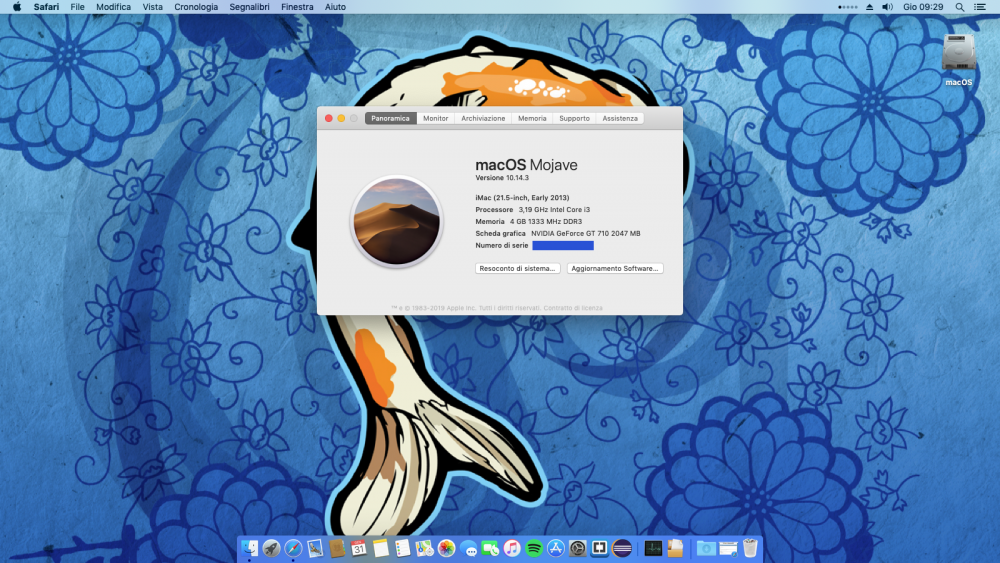Switch to the Archiviazione tab
This screenshot has width=1000, height=563.
pyautogui.click(x=483, y=118)
